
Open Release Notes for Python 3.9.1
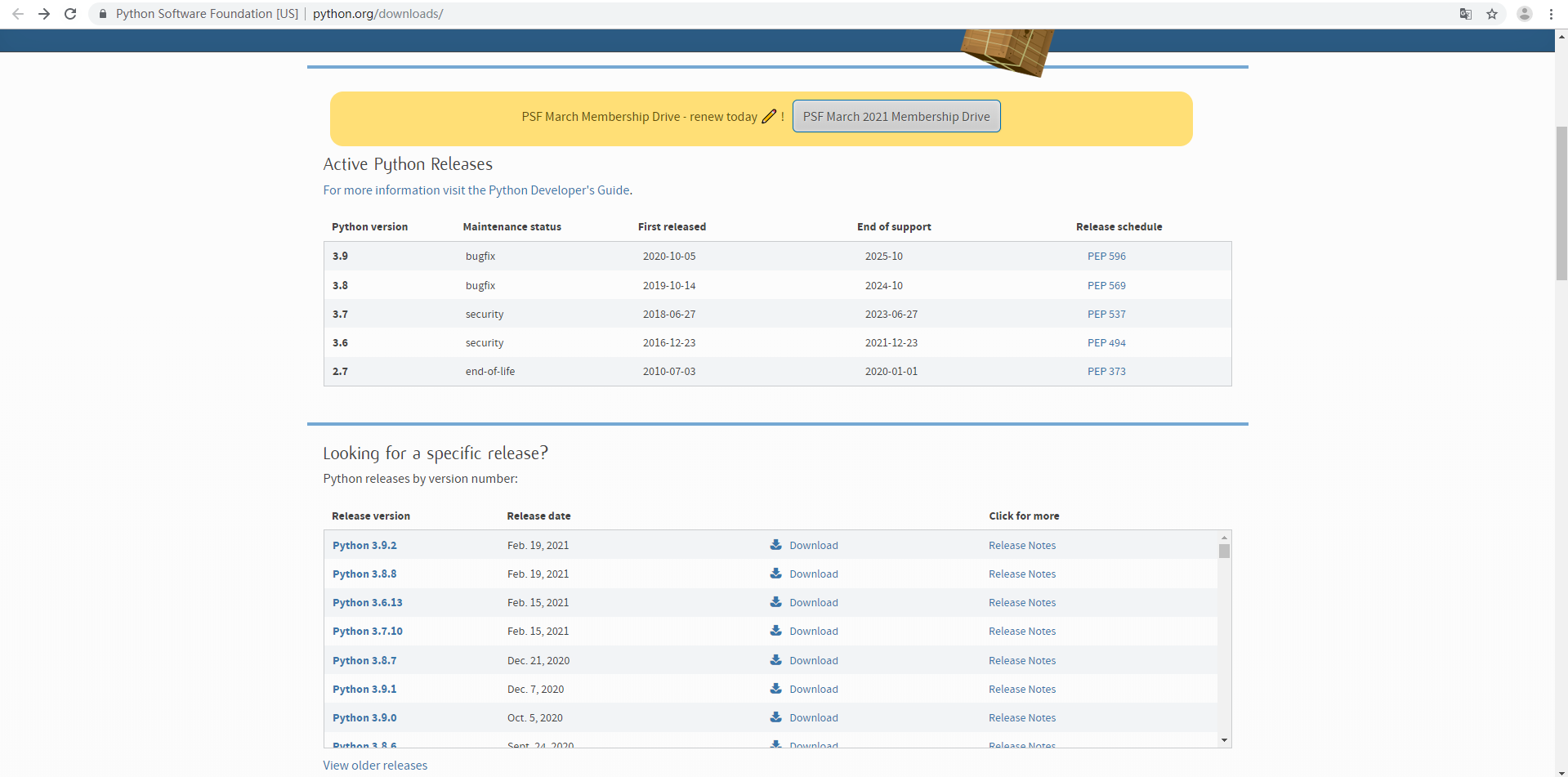1021,690
